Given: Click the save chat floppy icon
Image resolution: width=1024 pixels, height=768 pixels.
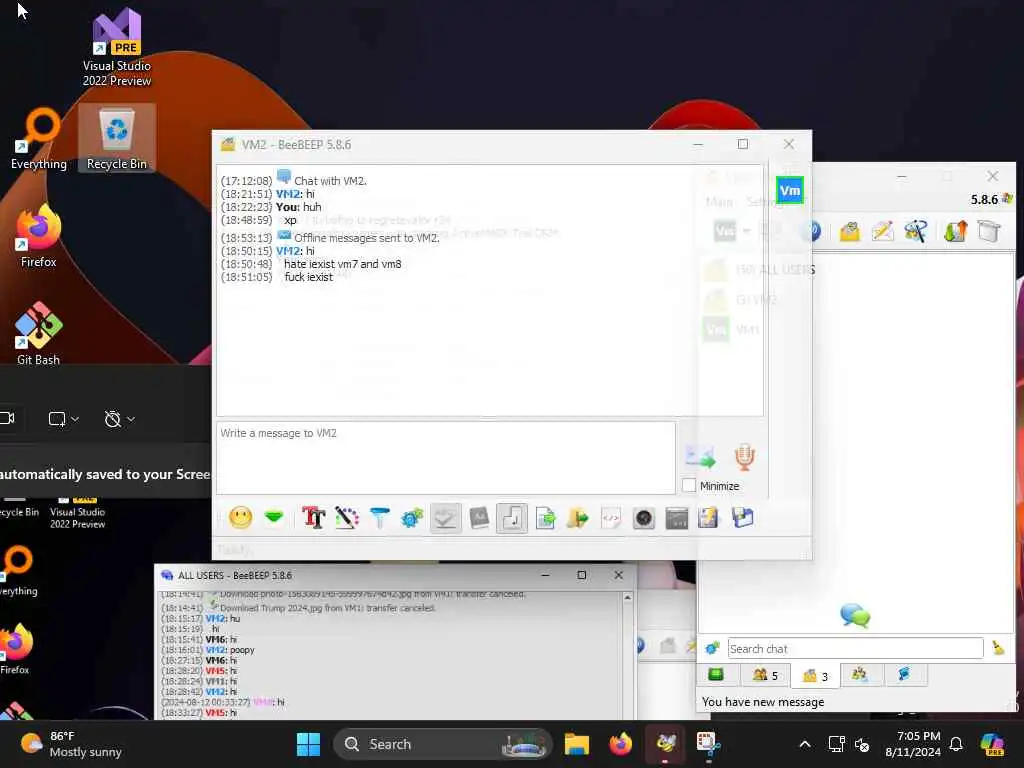Looking at the screenshot, I should pyautogui.click(x=743, y=518).
